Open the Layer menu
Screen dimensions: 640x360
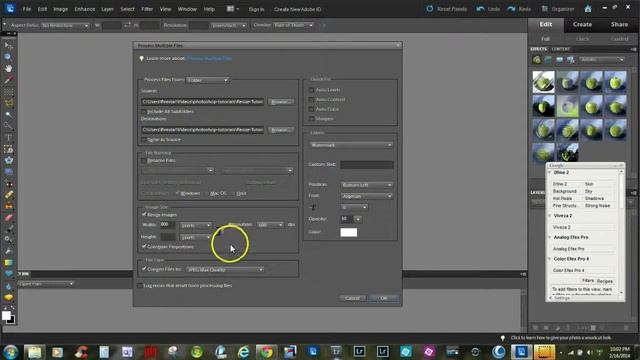pyautogui.click(x=107, y=9)
